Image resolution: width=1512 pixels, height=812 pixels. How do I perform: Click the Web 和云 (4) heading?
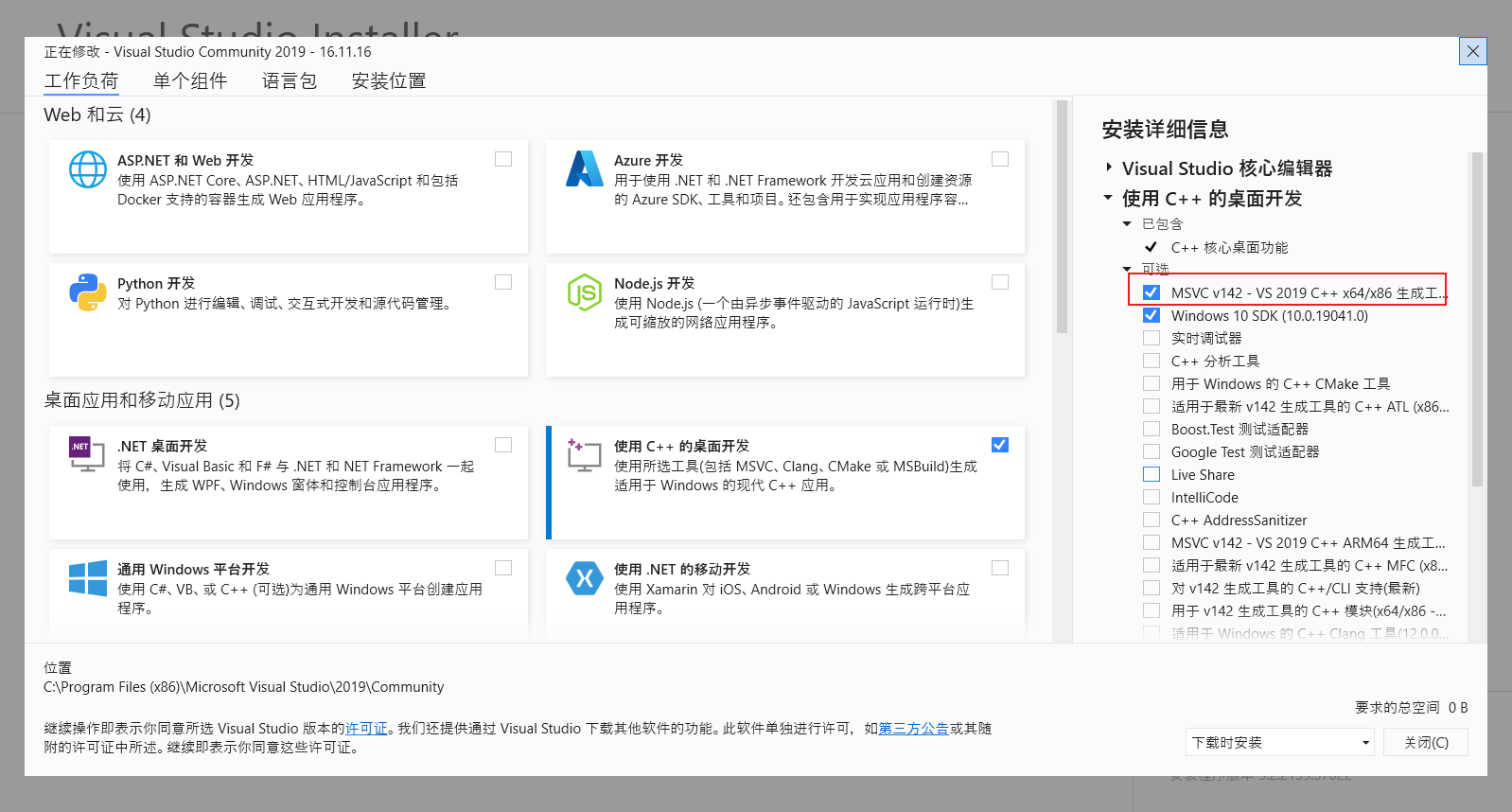coord(97,115)
